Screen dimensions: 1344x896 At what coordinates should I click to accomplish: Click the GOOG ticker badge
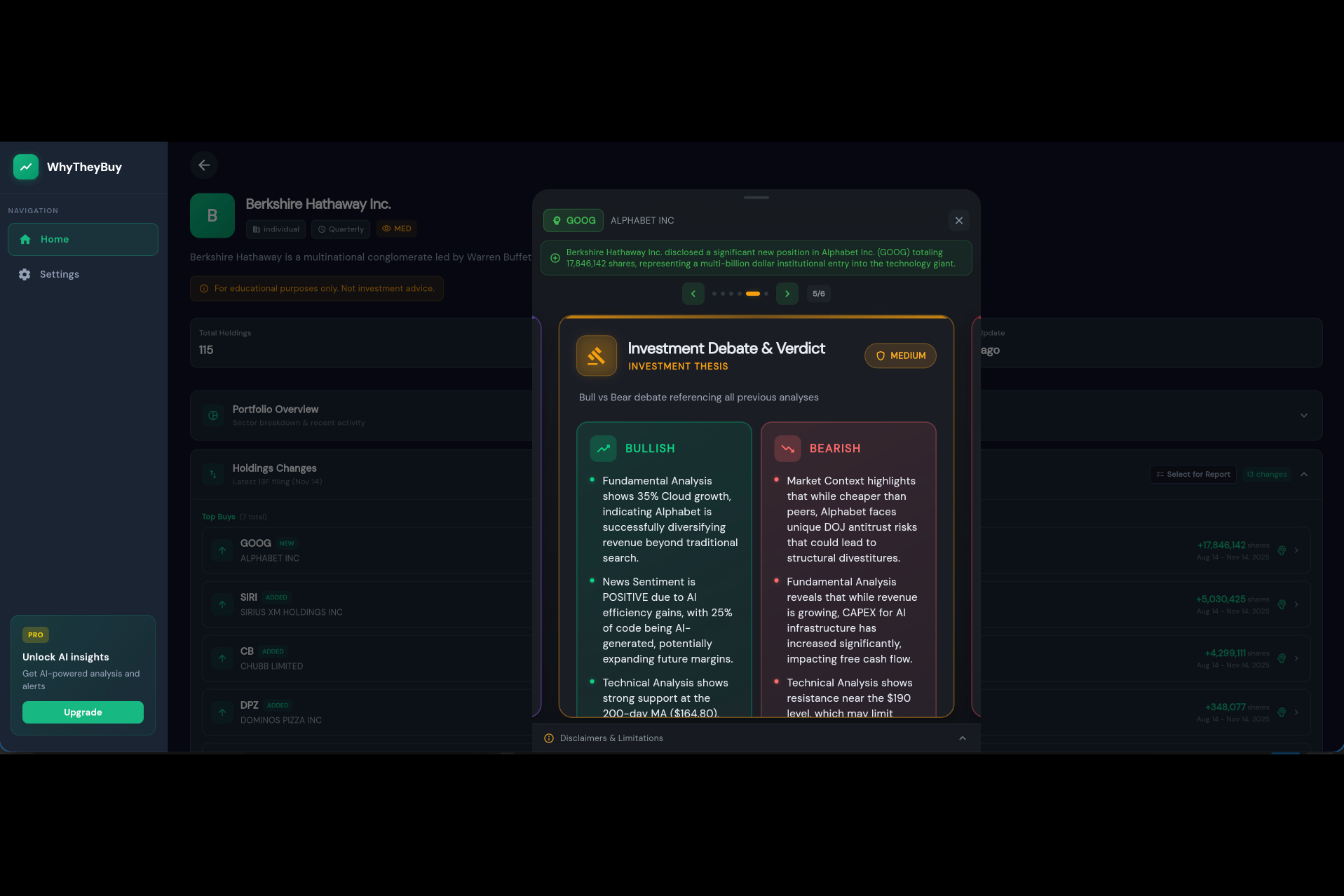[x=573, y=220]
